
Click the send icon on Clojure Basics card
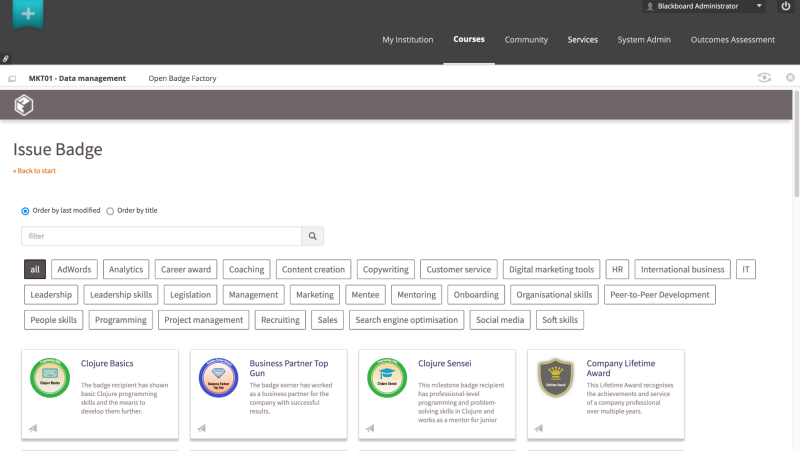pyautogui.click(x=33, y=428)
